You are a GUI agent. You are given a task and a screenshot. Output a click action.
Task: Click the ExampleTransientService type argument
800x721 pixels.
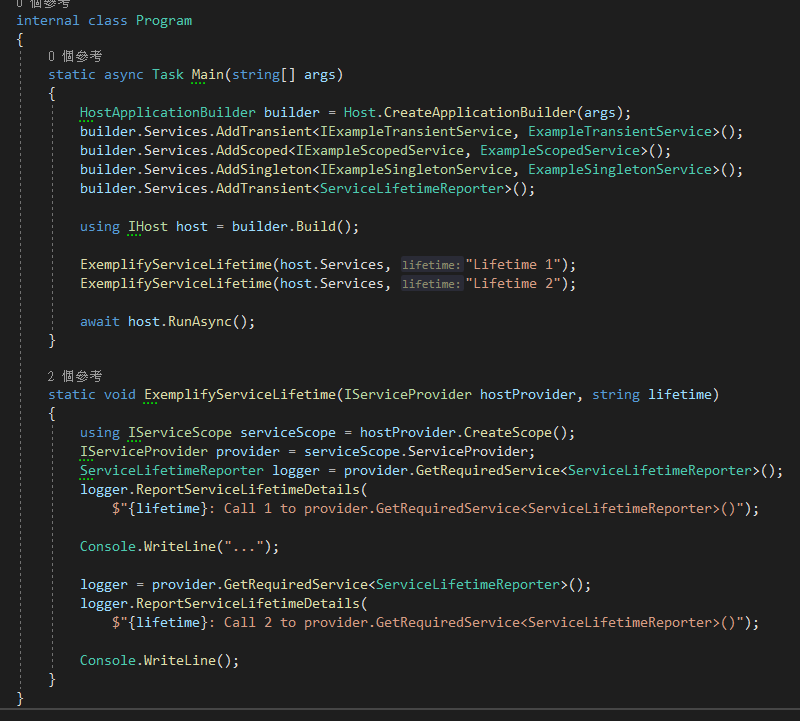[x=620, y=132]
